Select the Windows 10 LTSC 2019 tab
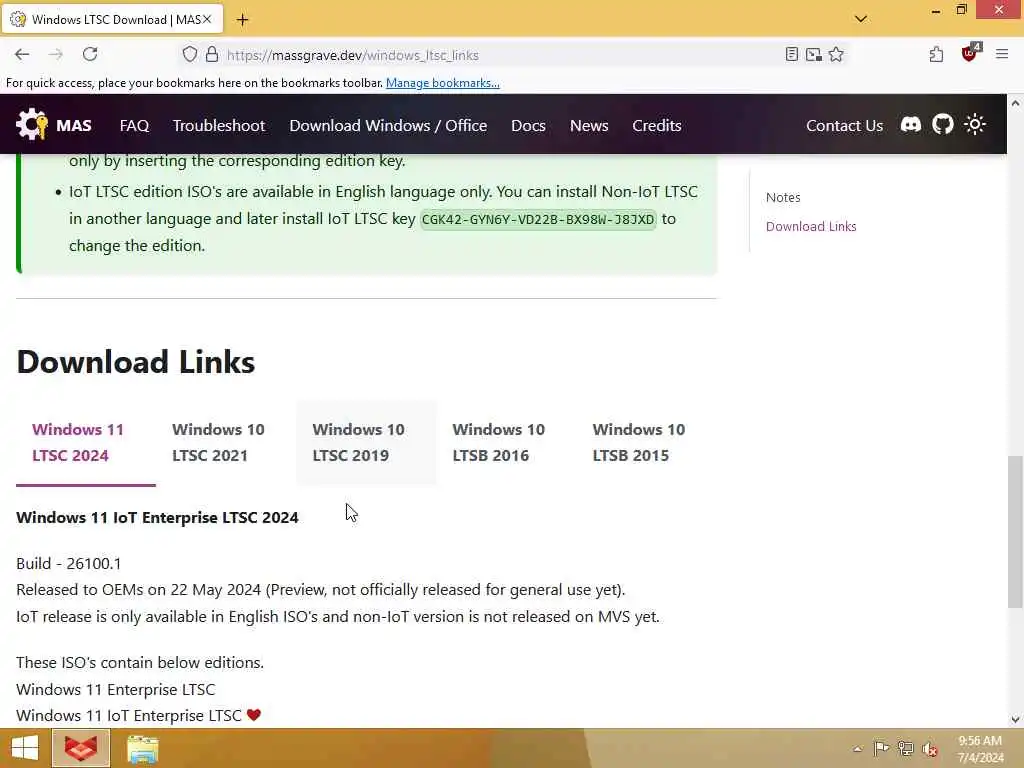Viewport: 1024px width, 768px height. click(366, 443)
